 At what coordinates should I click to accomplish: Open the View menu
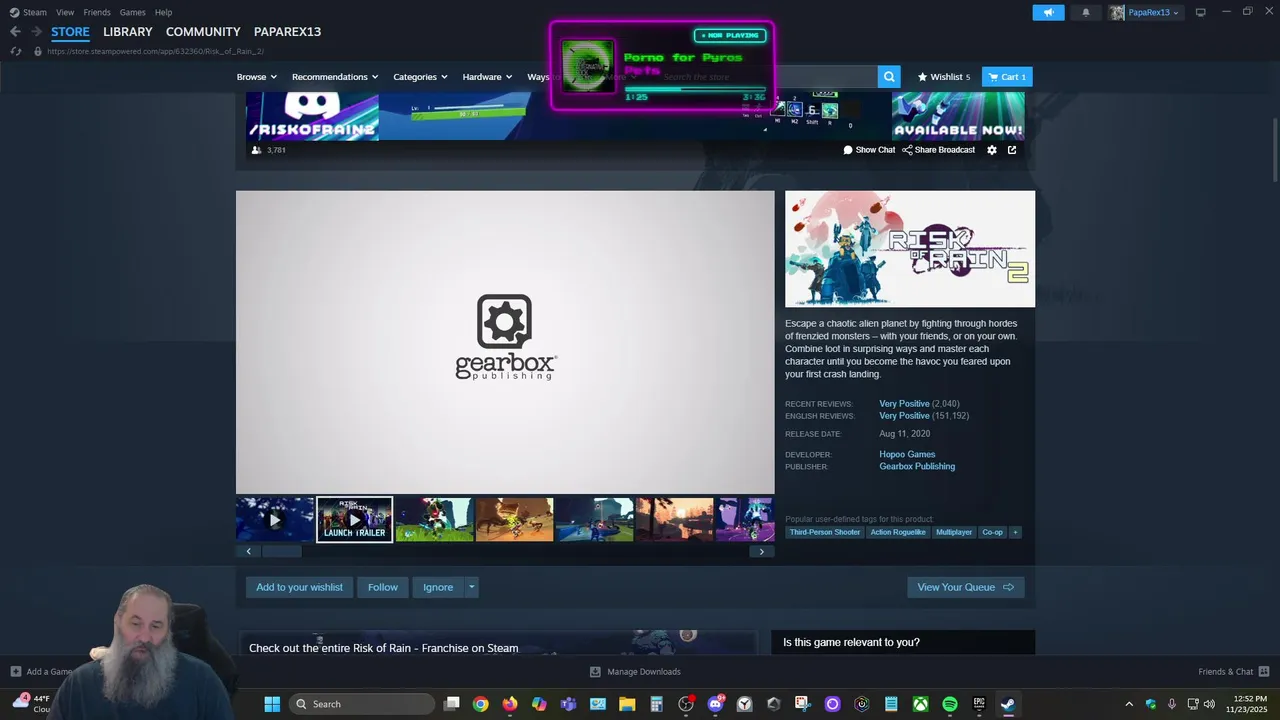click(65, 12)
